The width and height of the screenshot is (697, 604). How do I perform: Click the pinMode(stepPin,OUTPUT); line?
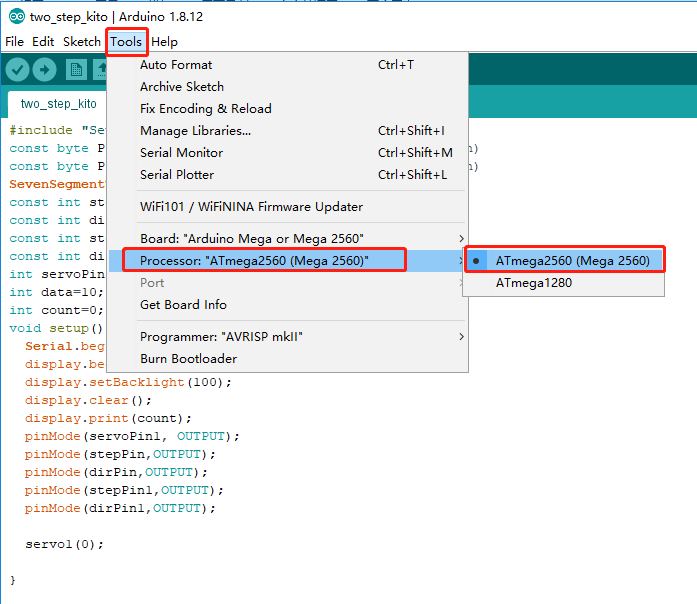click(x=120, y=454)
